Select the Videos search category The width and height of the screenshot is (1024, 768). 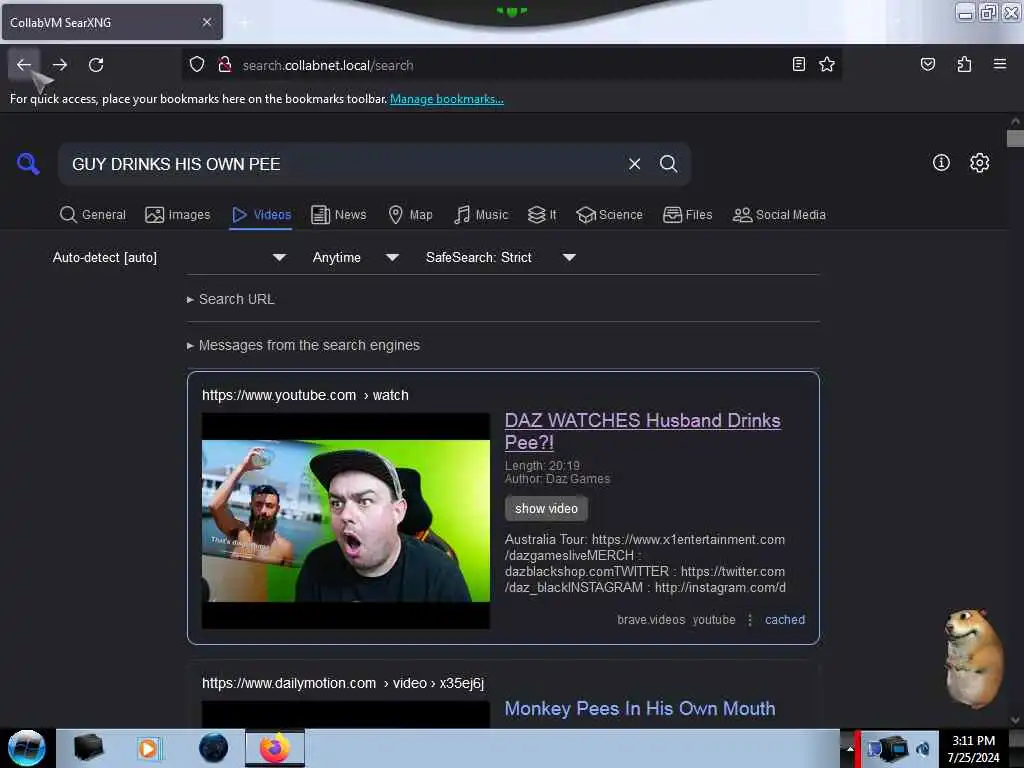(x=261, y=214)
